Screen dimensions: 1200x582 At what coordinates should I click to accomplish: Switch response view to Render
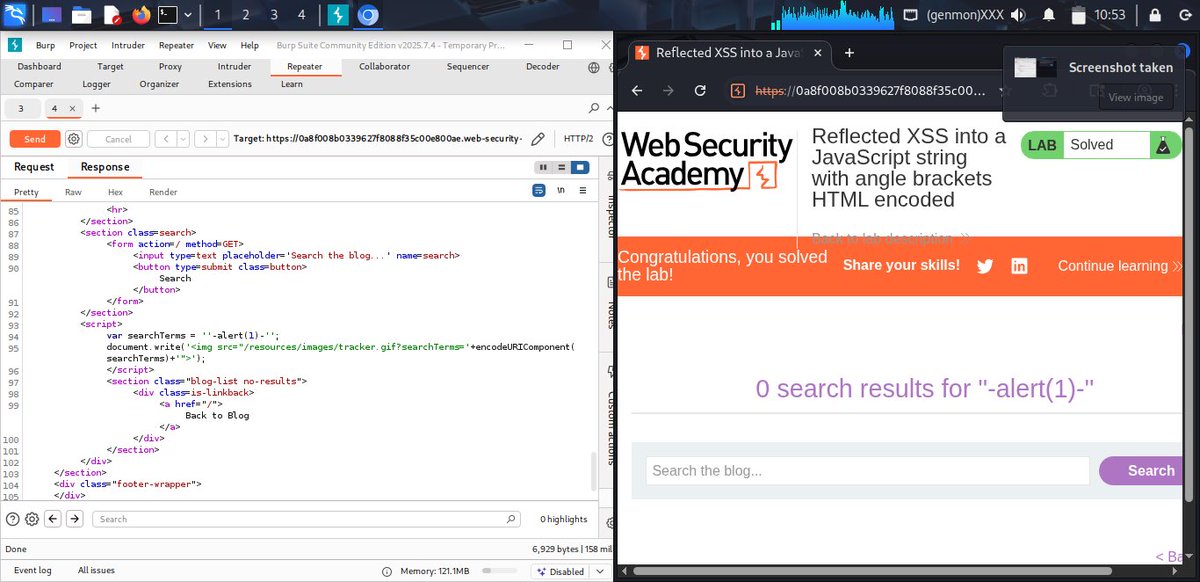(163, 191)
